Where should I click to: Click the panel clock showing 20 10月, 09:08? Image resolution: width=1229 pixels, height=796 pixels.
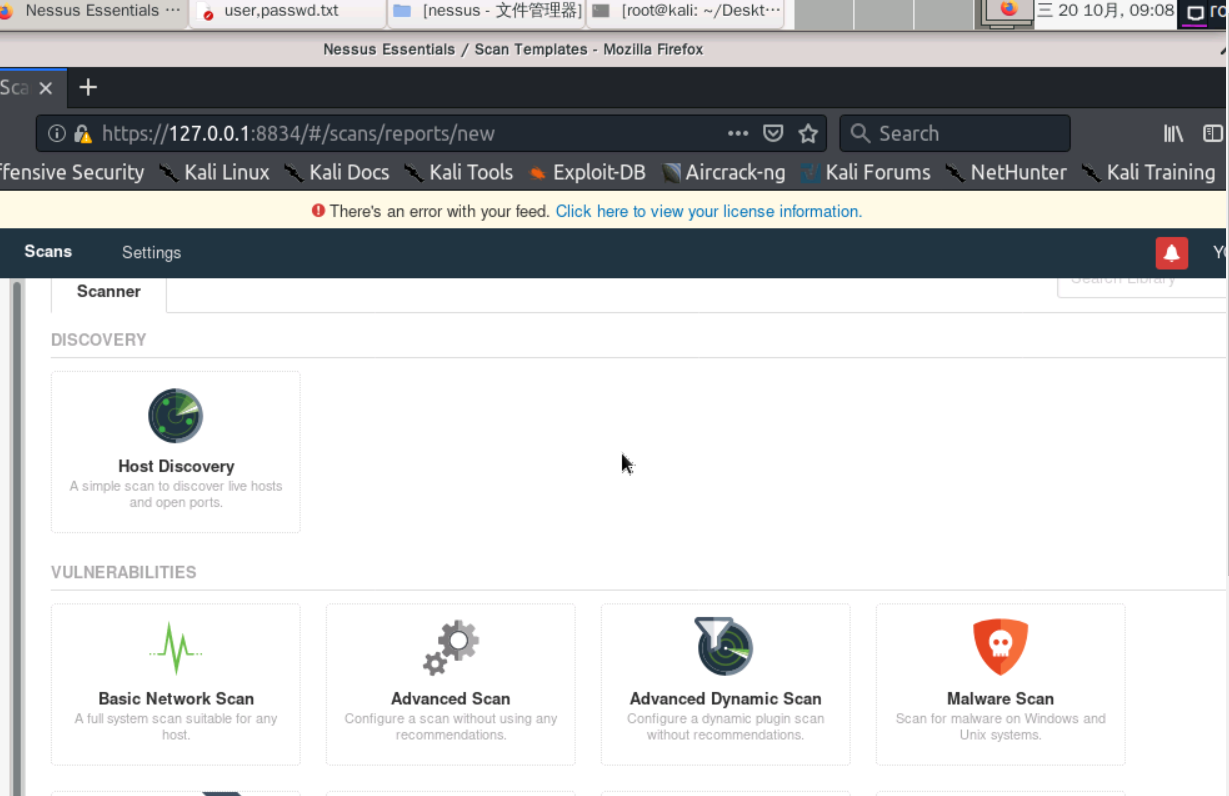(x=1105, y=11)
